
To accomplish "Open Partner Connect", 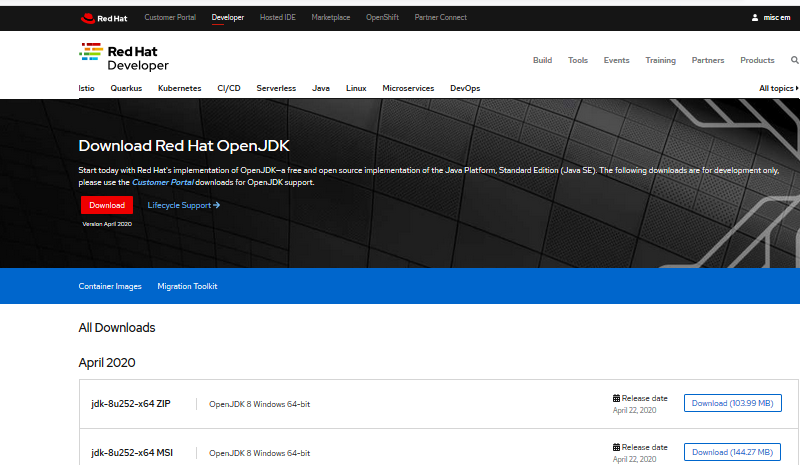I will pyautogui.click(x=440, y=17).
